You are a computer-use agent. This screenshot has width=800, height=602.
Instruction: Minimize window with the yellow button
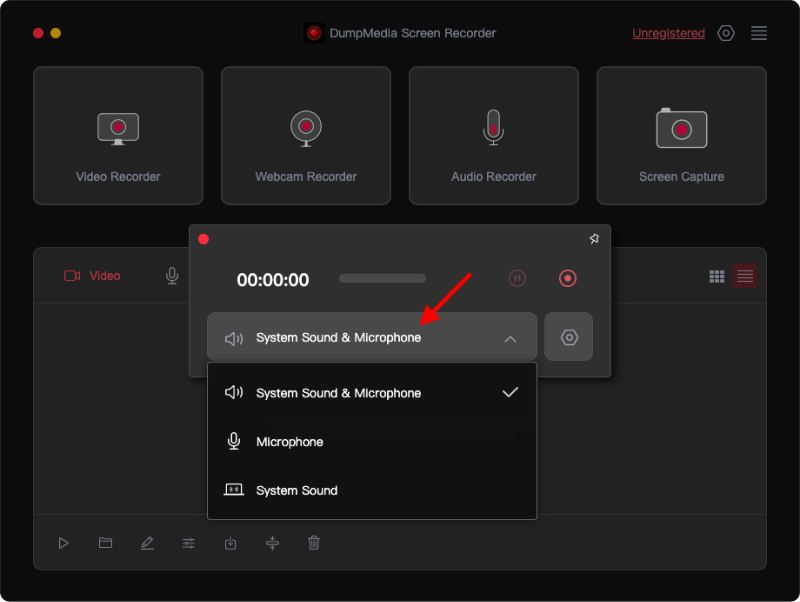tap(56, 33)
